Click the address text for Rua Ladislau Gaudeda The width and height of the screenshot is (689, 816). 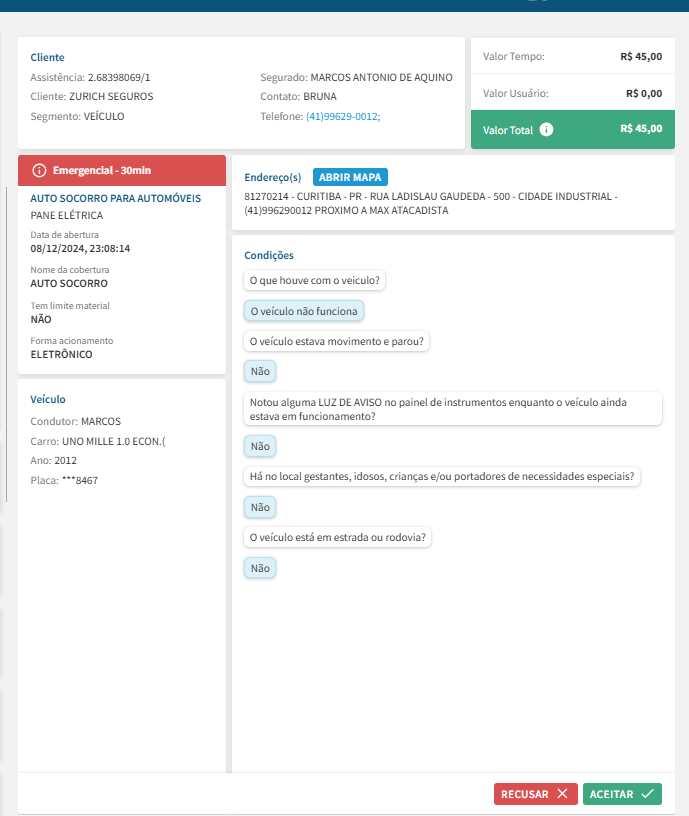(430, 197)
